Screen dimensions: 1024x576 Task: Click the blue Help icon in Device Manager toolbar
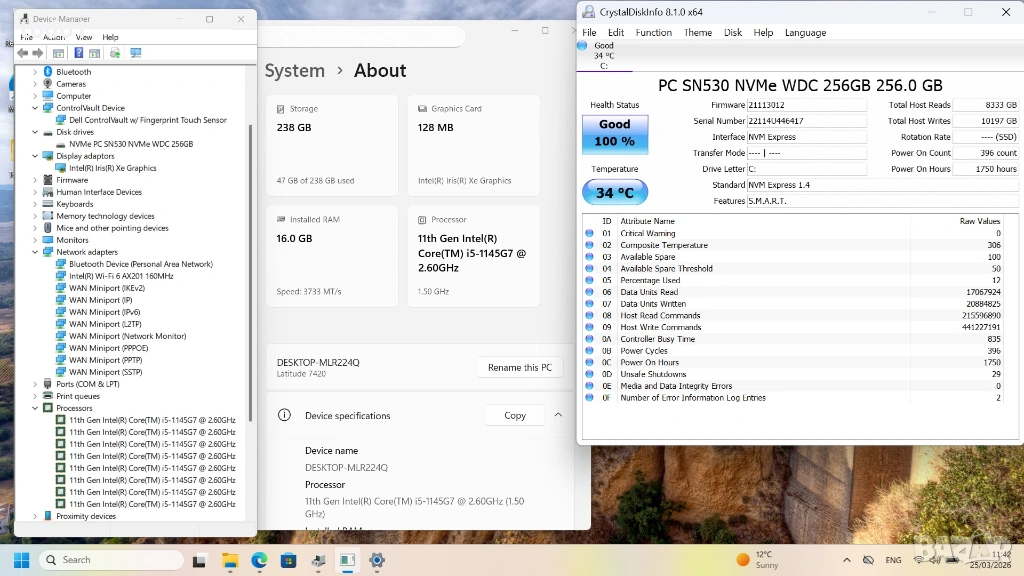[x=77, y=53]
